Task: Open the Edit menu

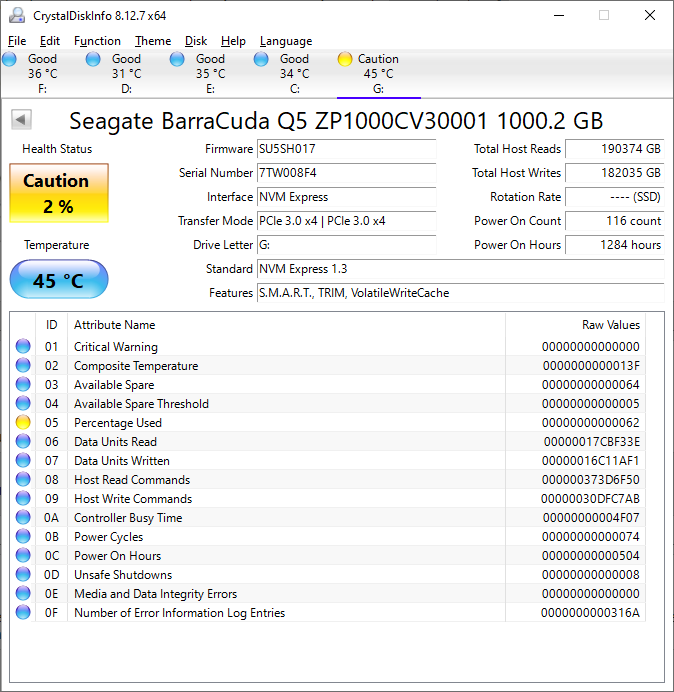Action: click(49, 41)
